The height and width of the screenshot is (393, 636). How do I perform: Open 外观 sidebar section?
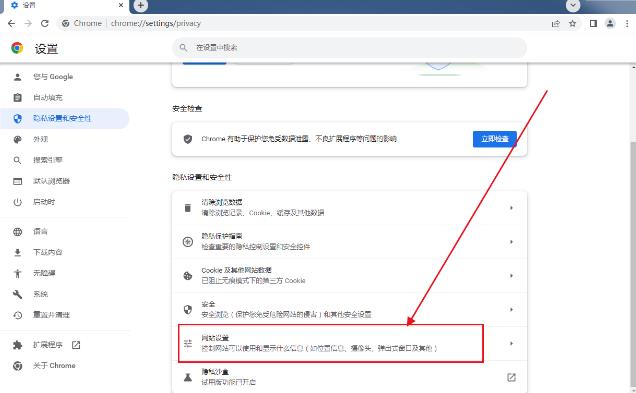65,139
